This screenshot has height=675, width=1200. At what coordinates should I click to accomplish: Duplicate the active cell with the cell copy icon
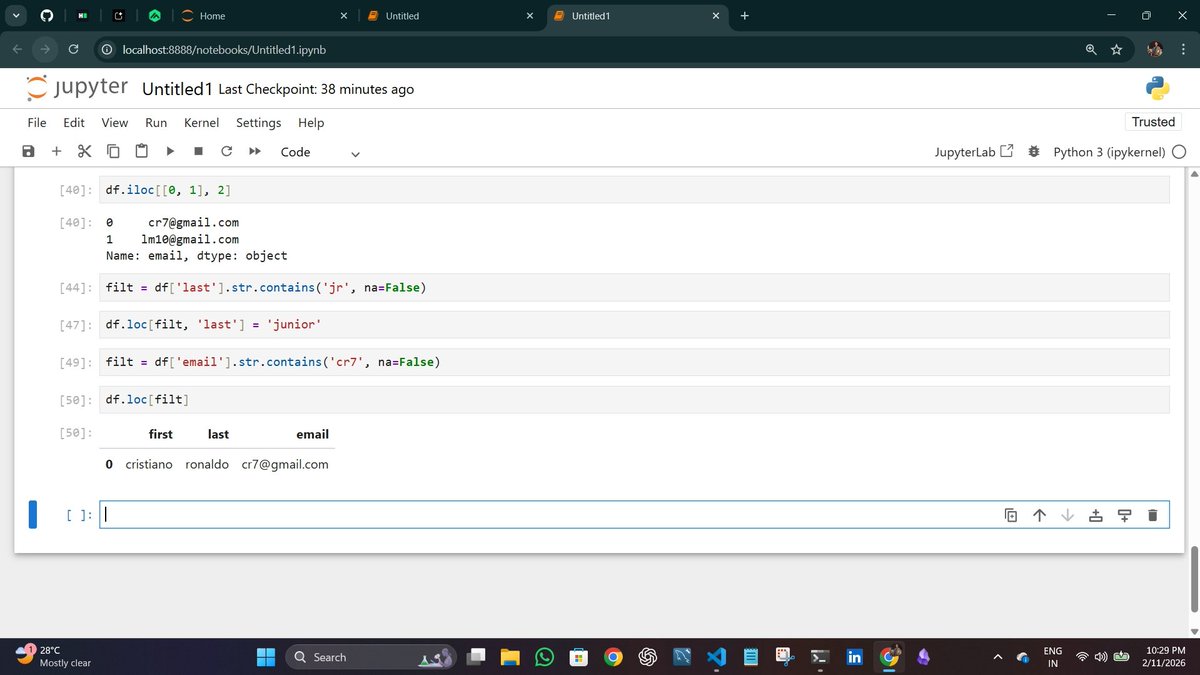tap(1011, 515)
